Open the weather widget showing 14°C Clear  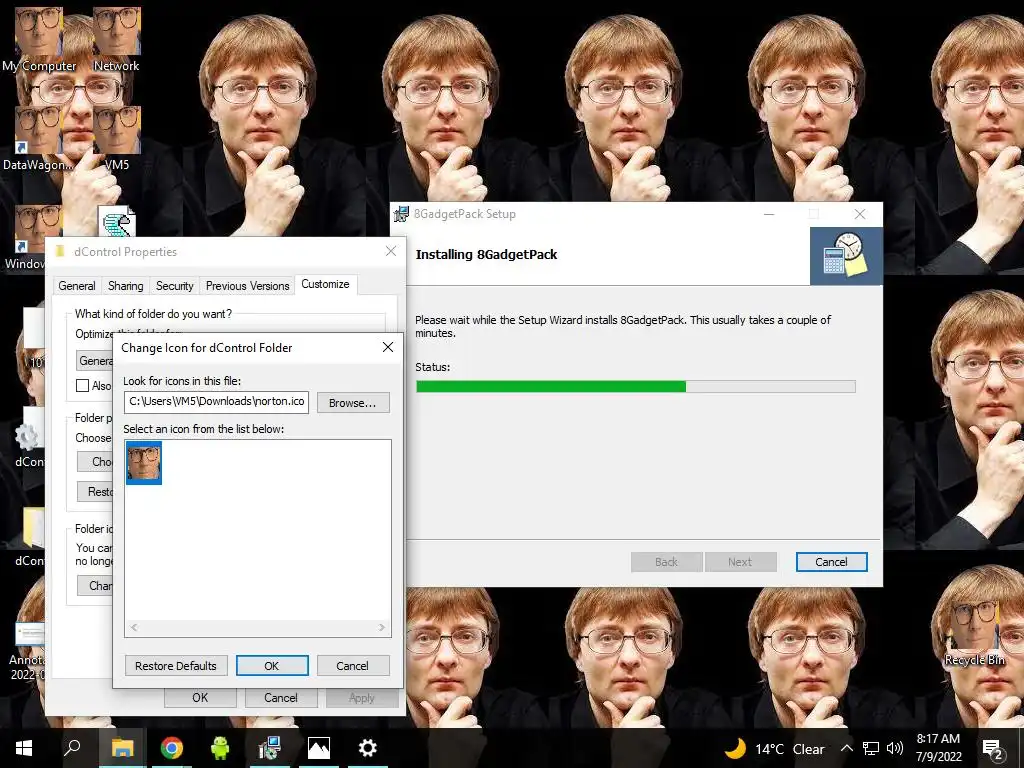tap(775, 748)
